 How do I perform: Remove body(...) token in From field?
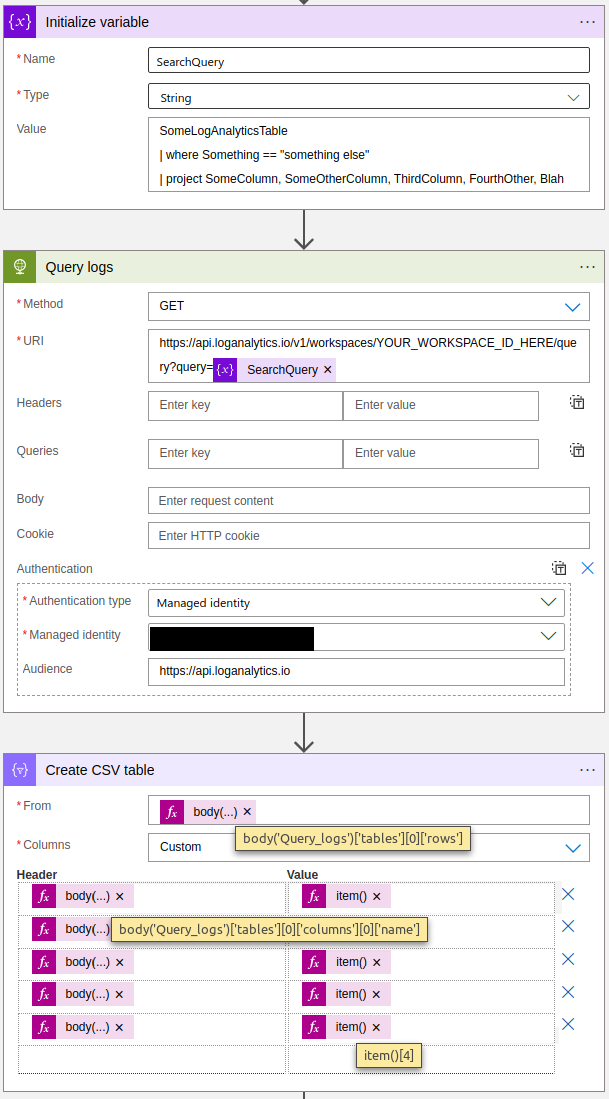[247, 812]
